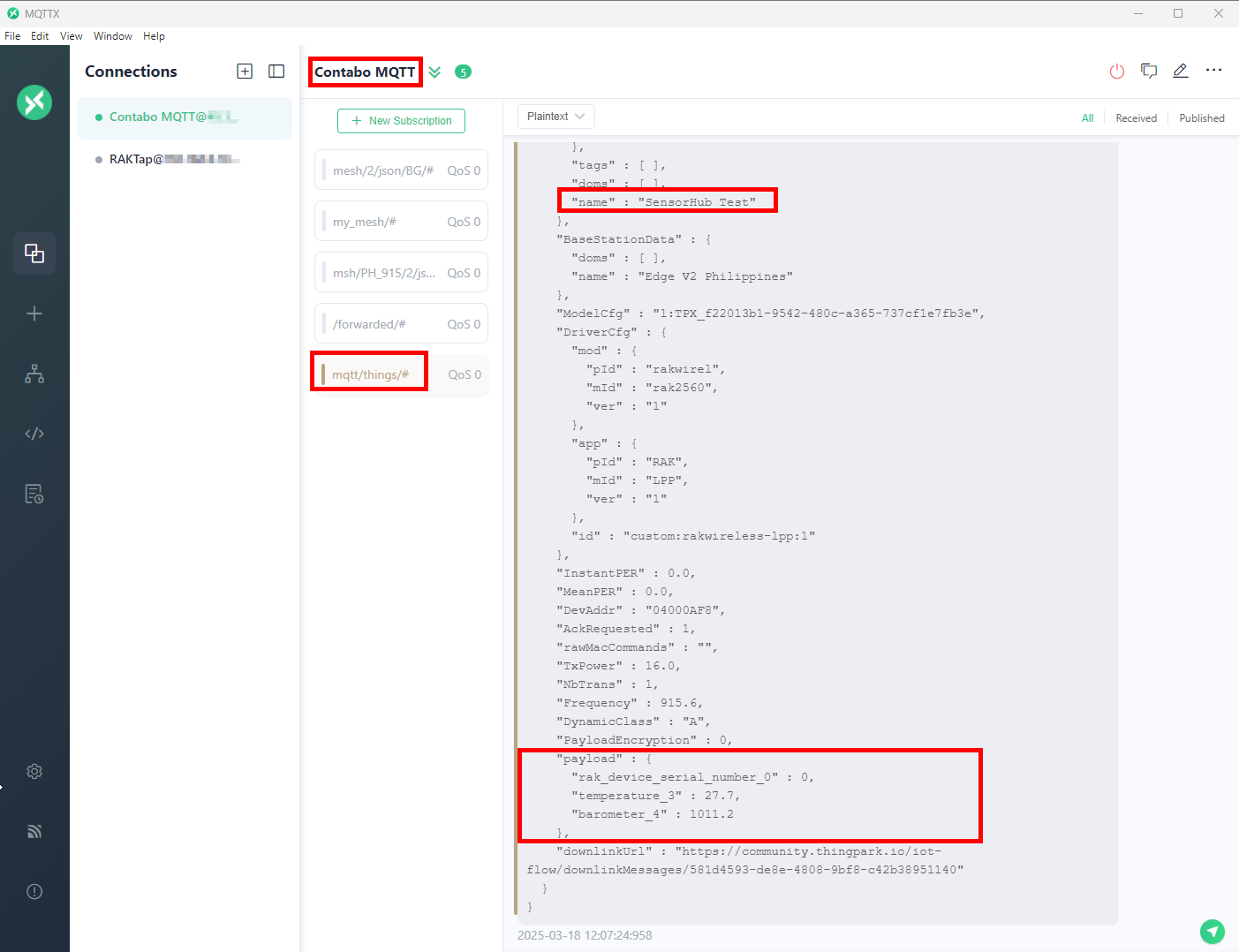Click the "TxPower" : 16.0 line
Screen dimensions: 1239x952
tap(618, 666)
